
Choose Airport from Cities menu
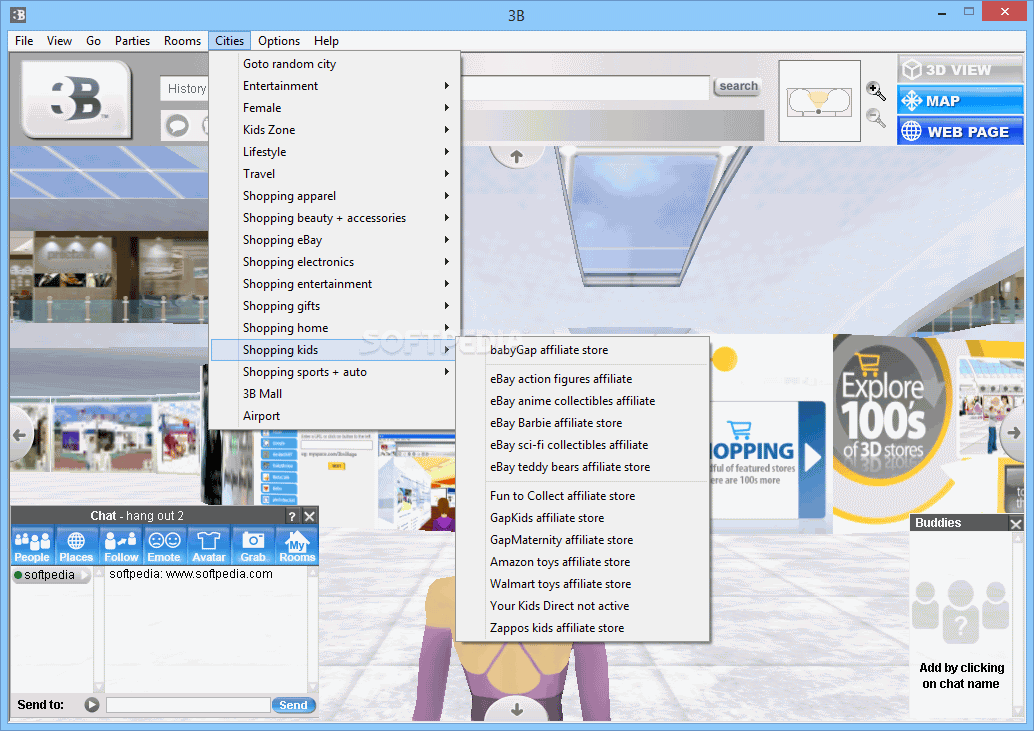click(335, 416)
